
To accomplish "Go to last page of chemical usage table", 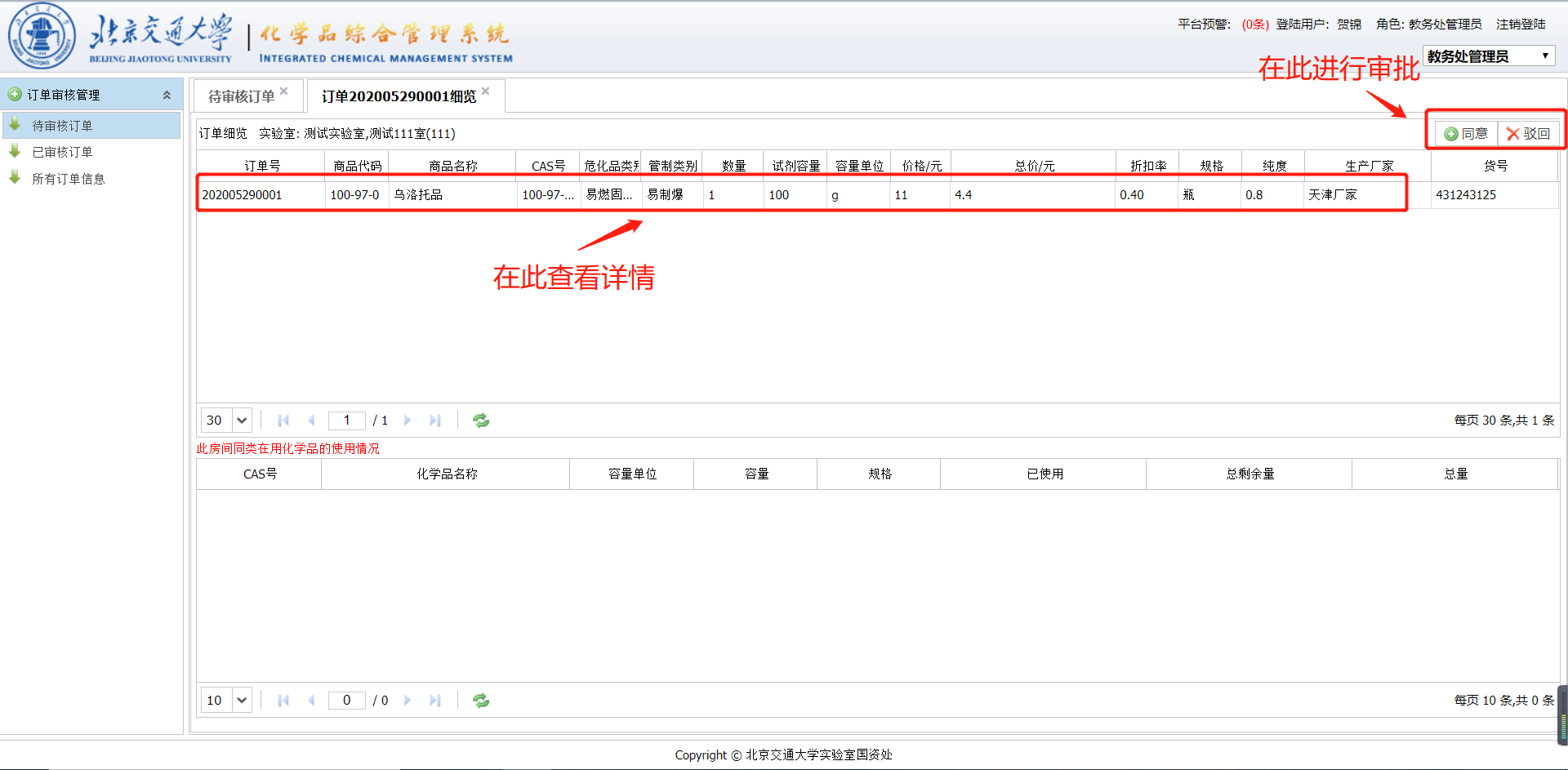I will click(x=435, y=701).
